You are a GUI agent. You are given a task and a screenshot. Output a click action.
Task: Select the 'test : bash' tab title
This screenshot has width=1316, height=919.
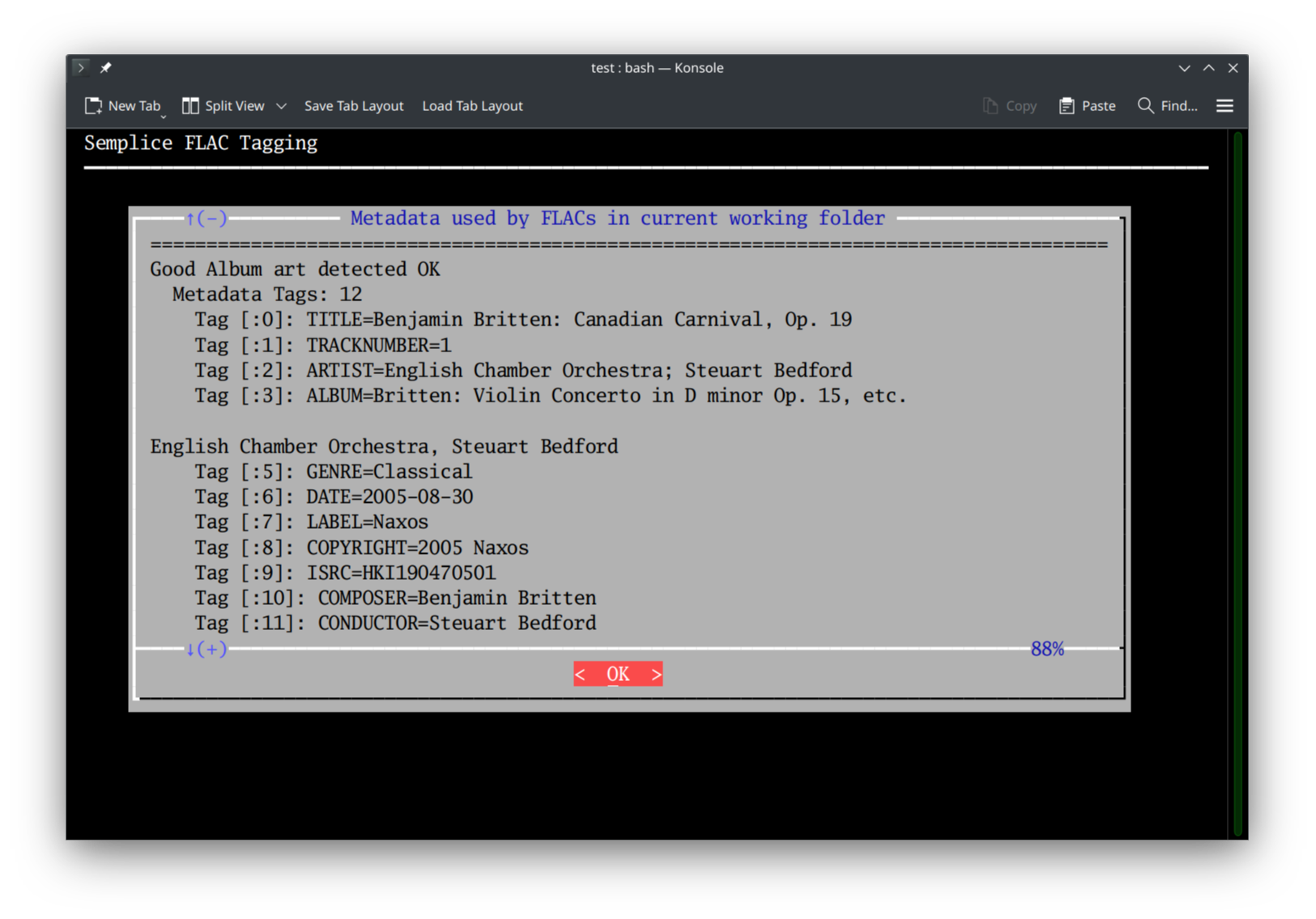click(657, 67)
